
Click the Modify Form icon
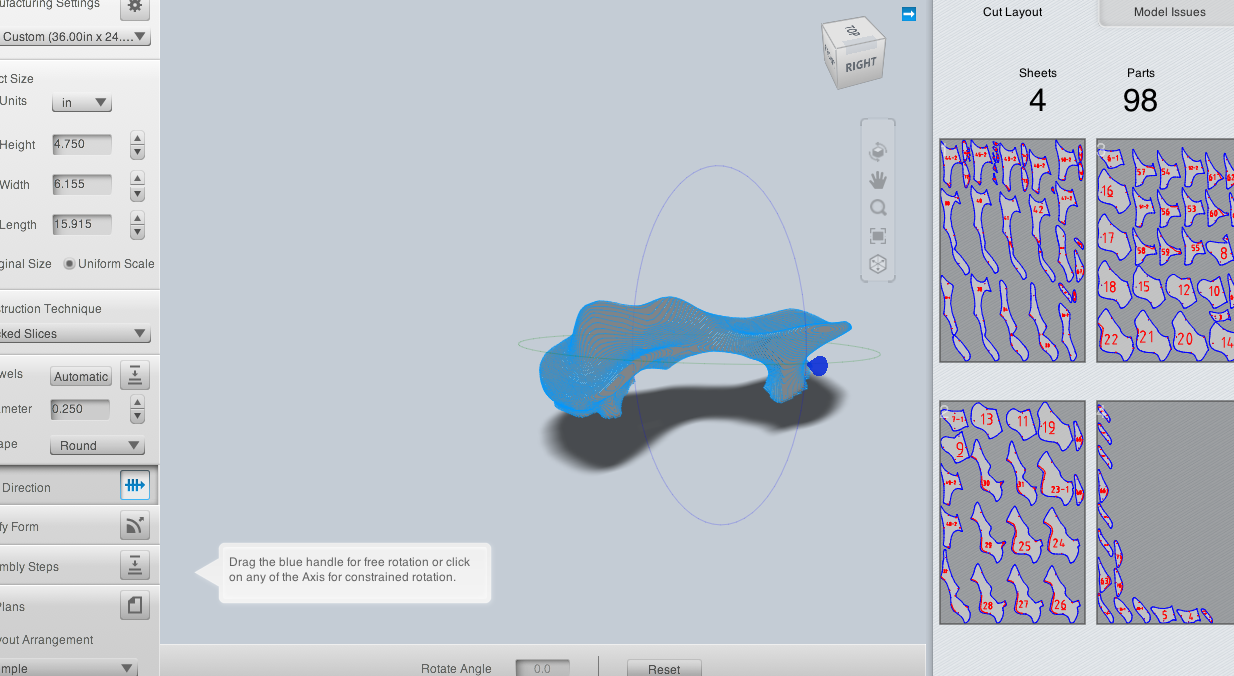point(135,526)
